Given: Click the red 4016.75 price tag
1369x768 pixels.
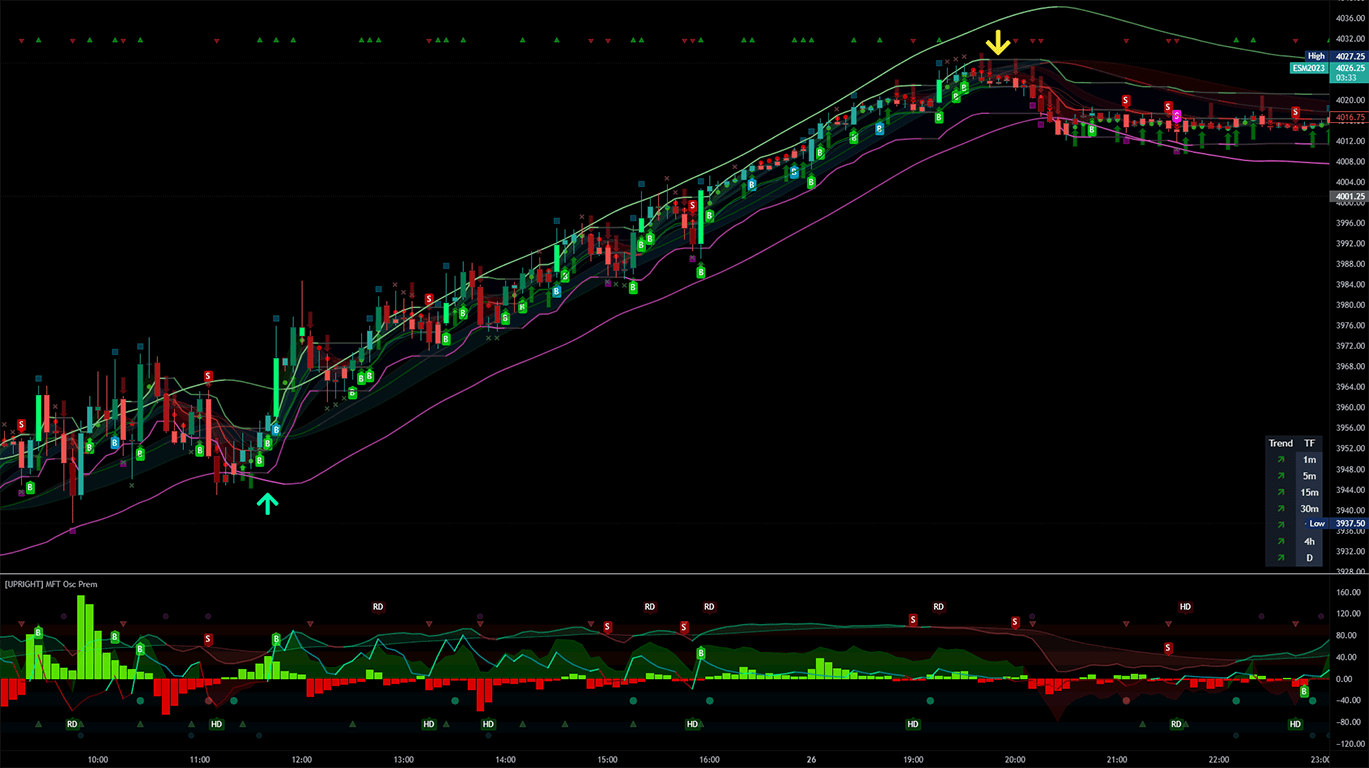Looking at the screenshot, I should click(x=1348, y=117).
